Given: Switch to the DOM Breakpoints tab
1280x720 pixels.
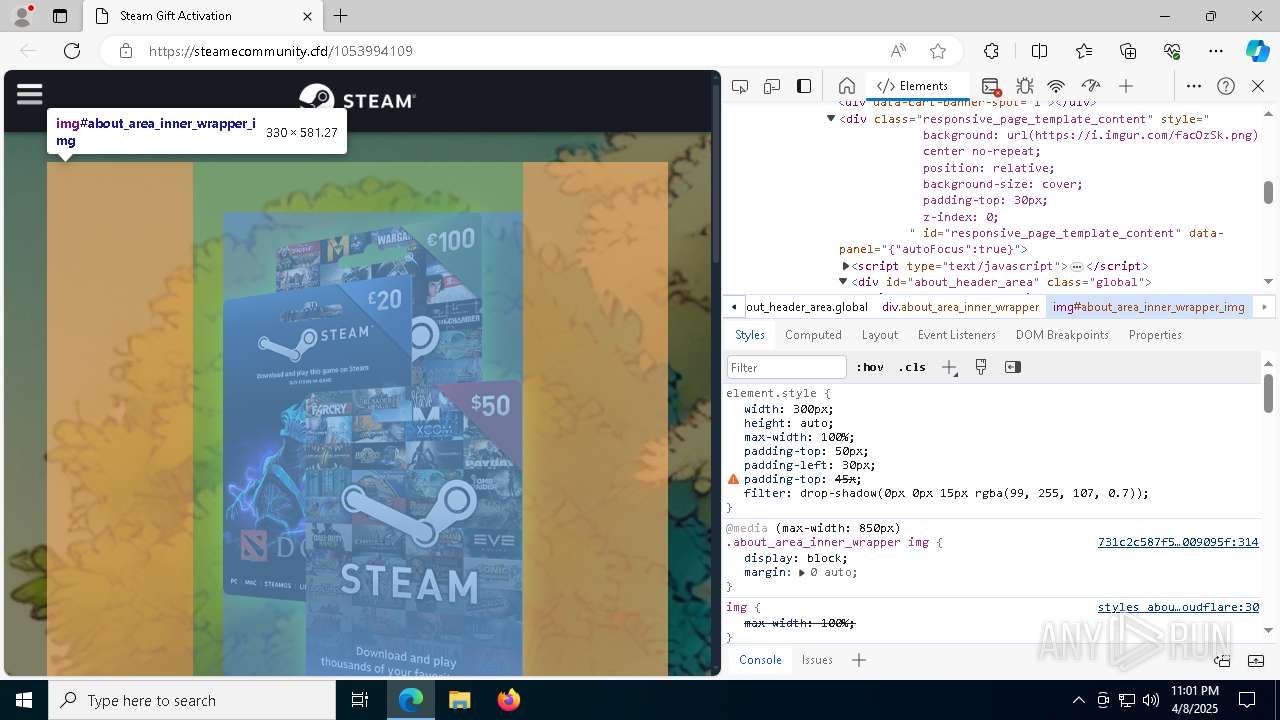Looking at the screenshot, I should [x=1062, y=335].
